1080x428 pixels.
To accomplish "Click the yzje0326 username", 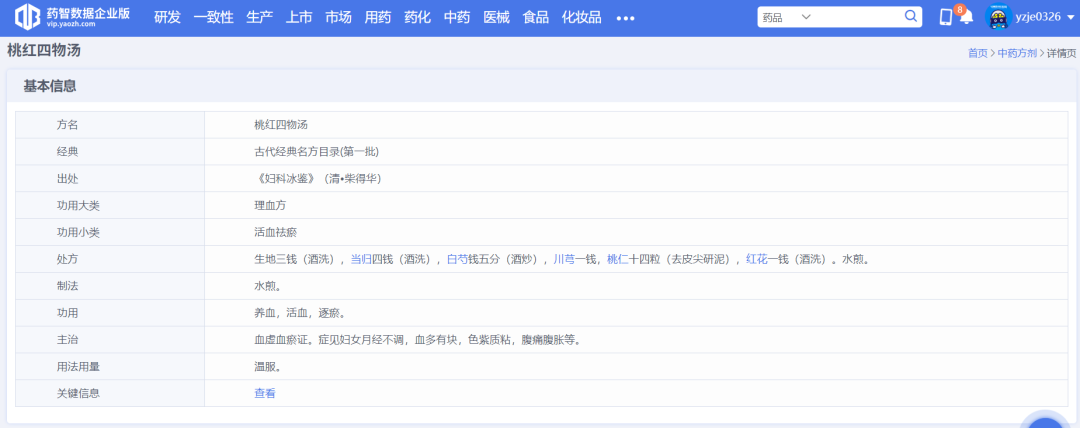I will click(x=1038, y=17).
